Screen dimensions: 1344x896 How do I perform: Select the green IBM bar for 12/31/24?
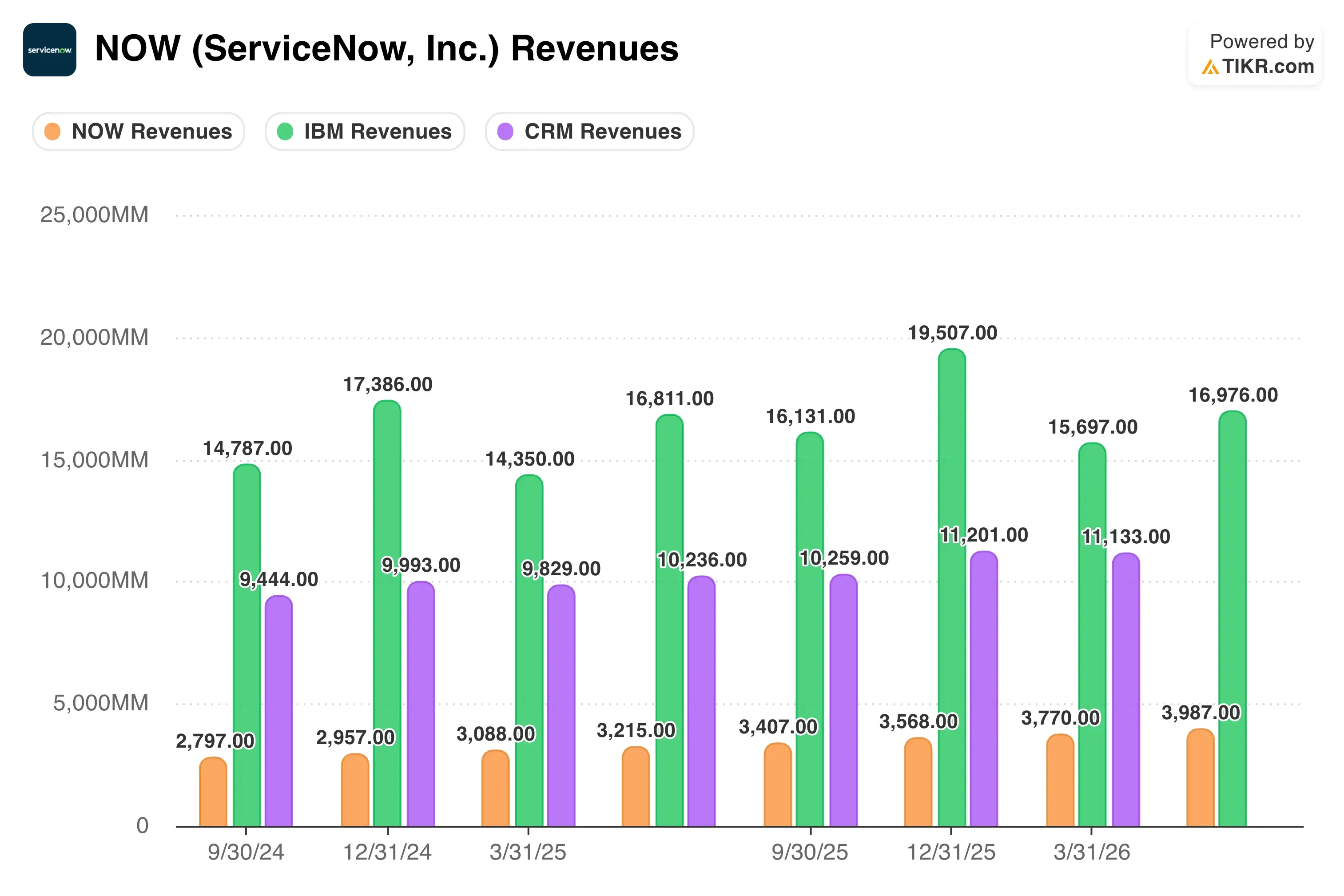point(387,613)
